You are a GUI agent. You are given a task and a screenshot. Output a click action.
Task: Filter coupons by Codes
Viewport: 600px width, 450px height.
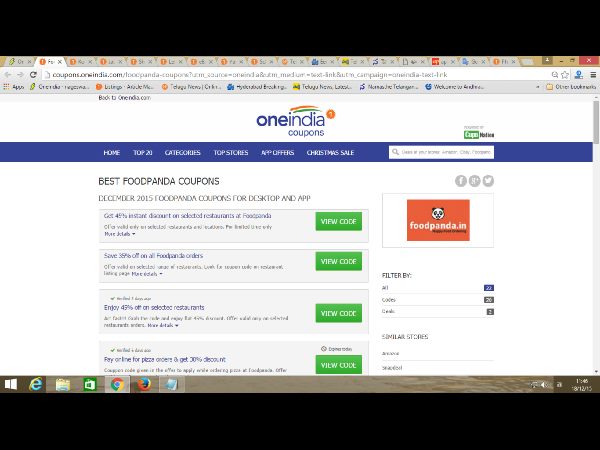tap(388, 299)
